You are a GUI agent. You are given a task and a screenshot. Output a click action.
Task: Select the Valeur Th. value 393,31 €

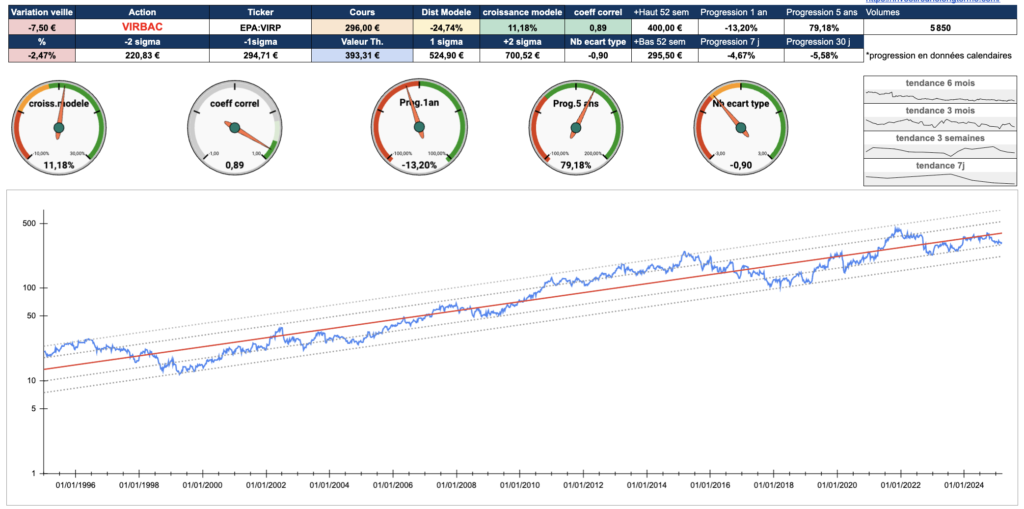coord(362,56)
